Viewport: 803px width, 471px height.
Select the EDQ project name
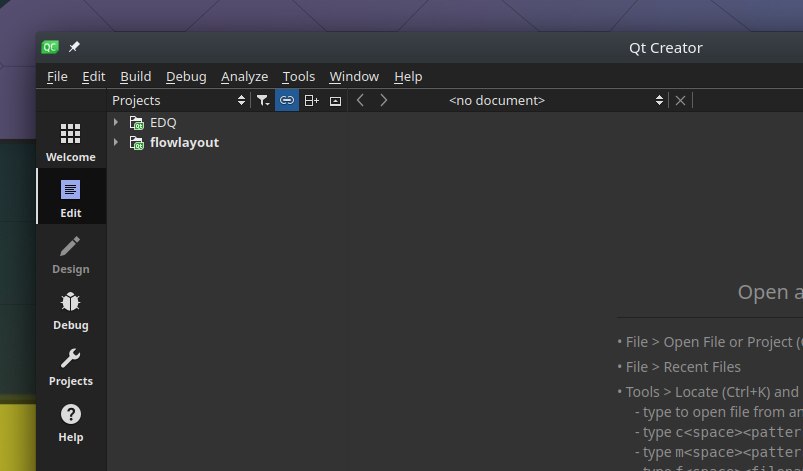click(163, 122)
